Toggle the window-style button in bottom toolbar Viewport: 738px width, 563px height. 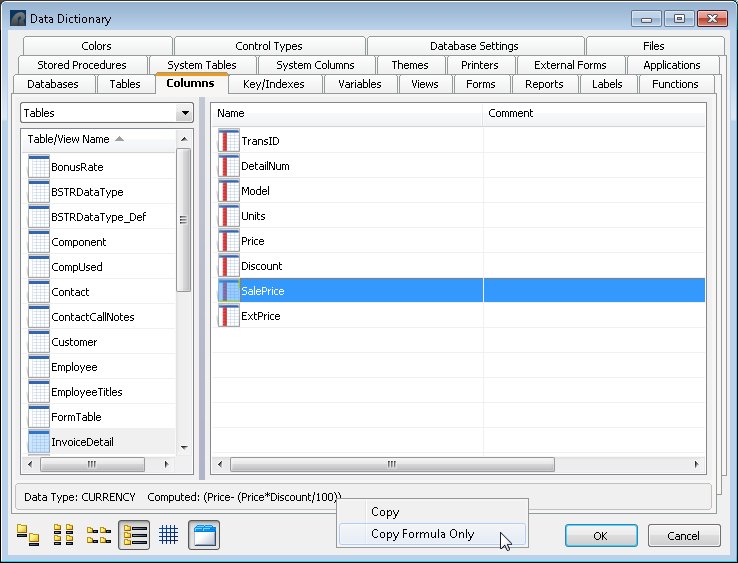pyautogui.click(x=204, y=536)
